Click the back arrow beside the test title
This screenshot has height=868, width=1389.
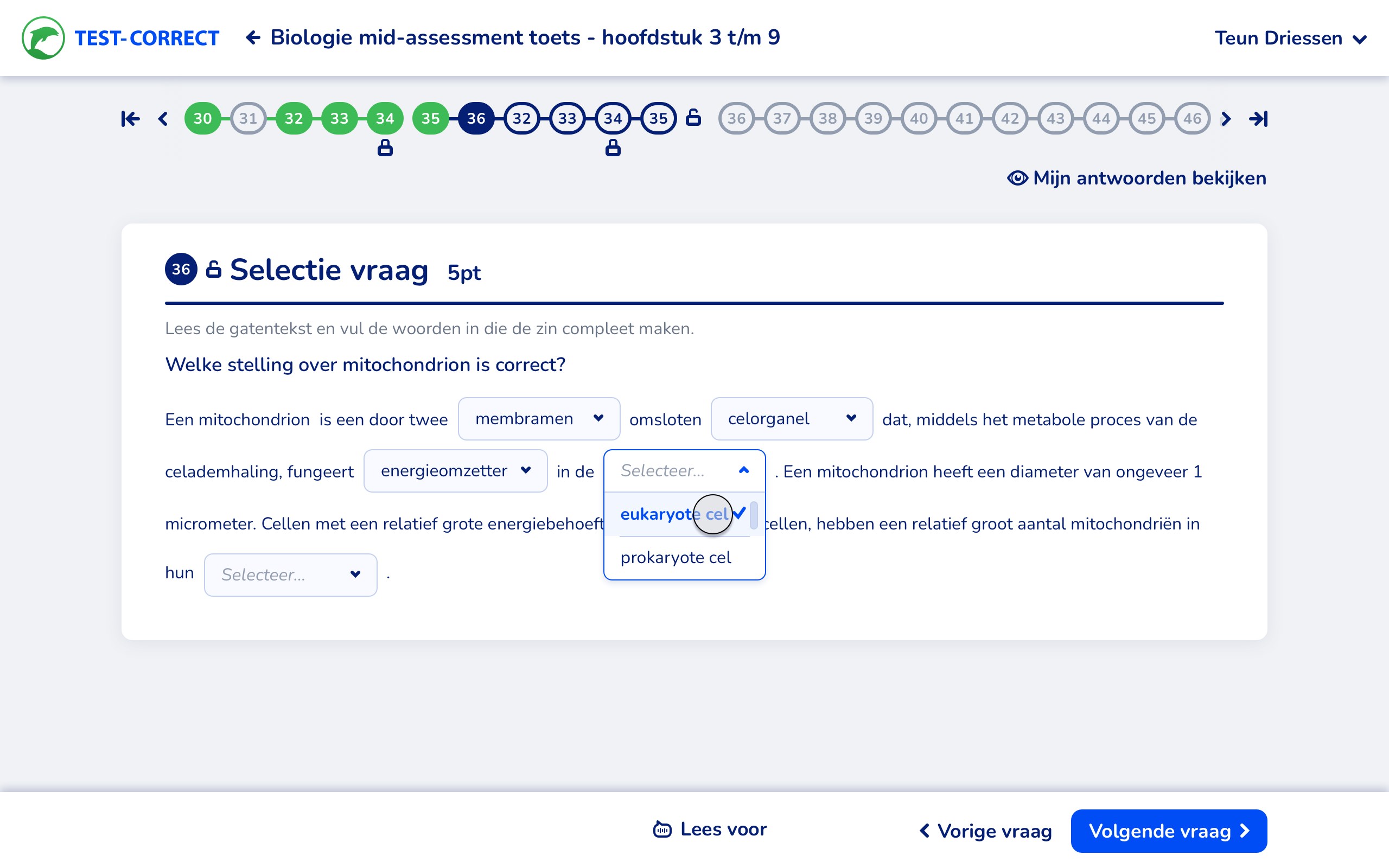click(253, 38)
